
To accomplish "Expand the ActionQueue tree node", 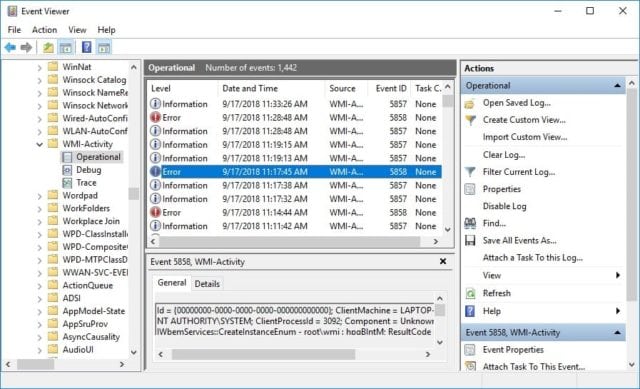I will [40, 286].
